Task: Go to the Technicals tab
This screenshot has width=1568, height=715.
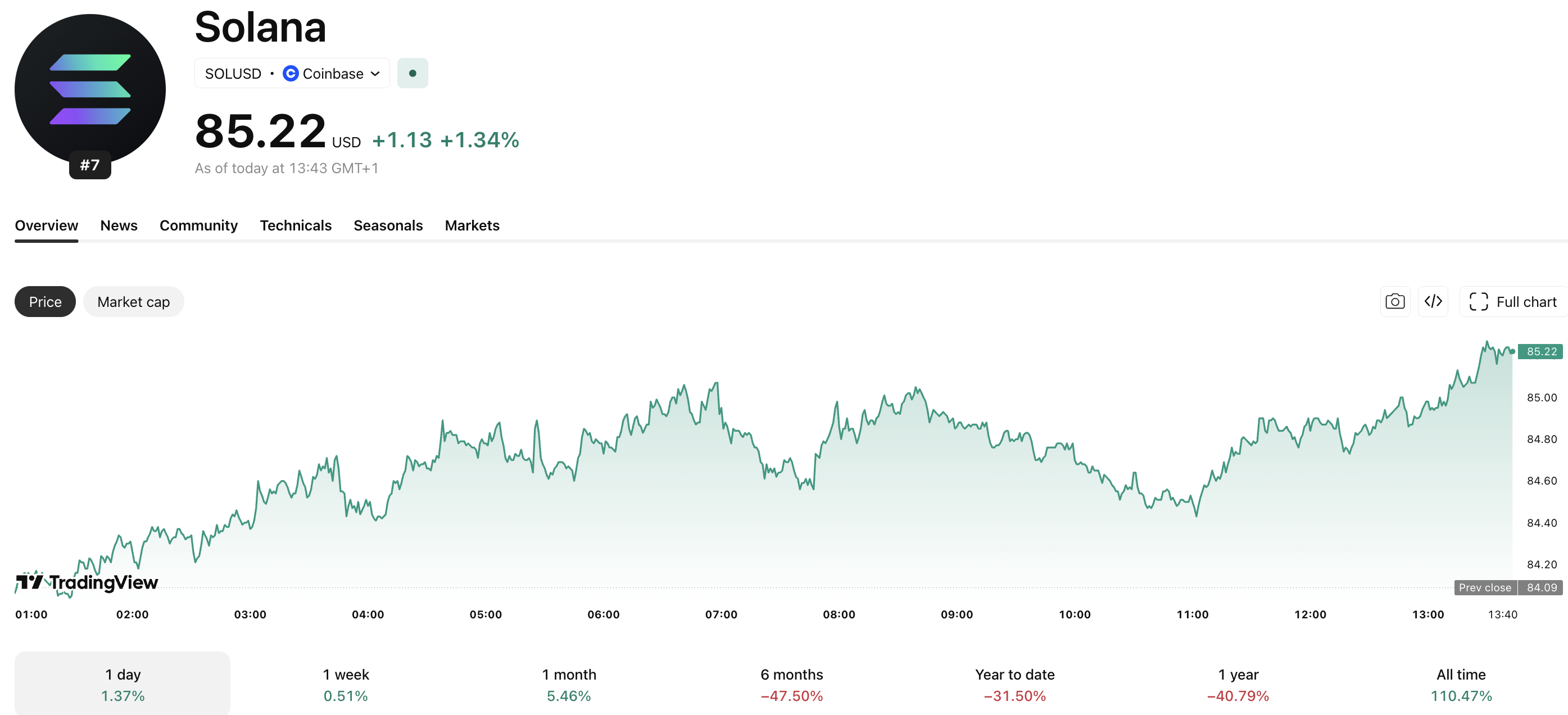Action: tap(296, 225)
